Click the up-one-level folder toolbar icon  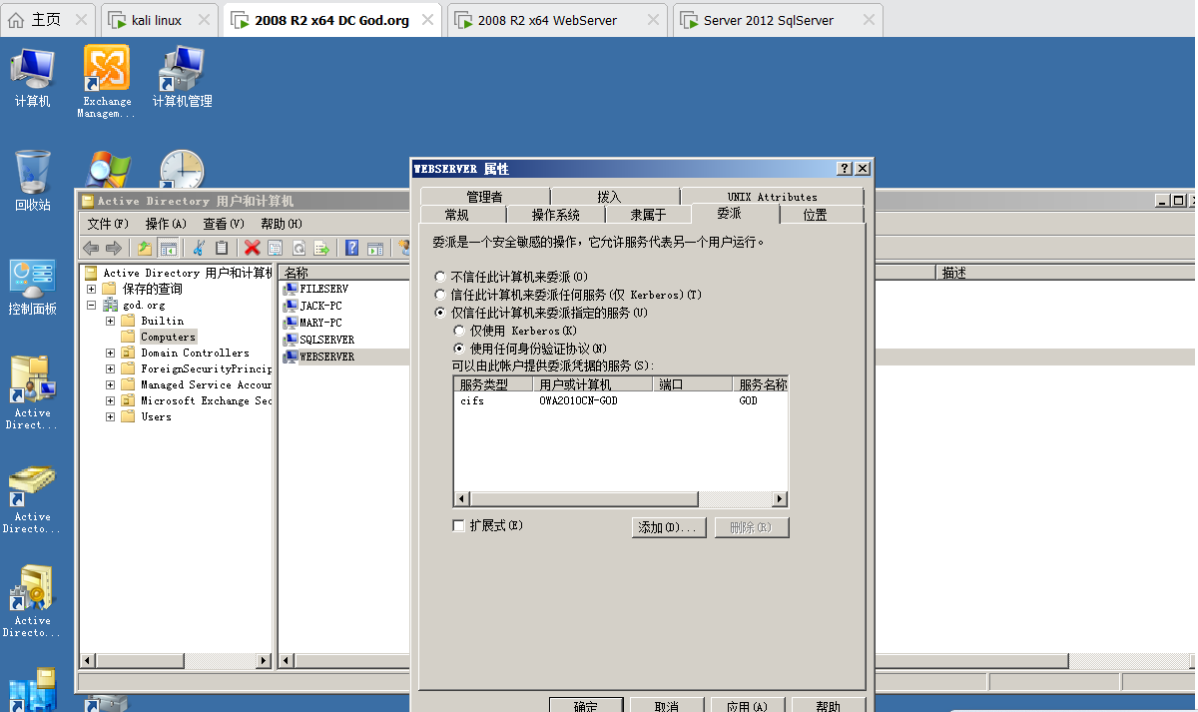click(144, 248)
